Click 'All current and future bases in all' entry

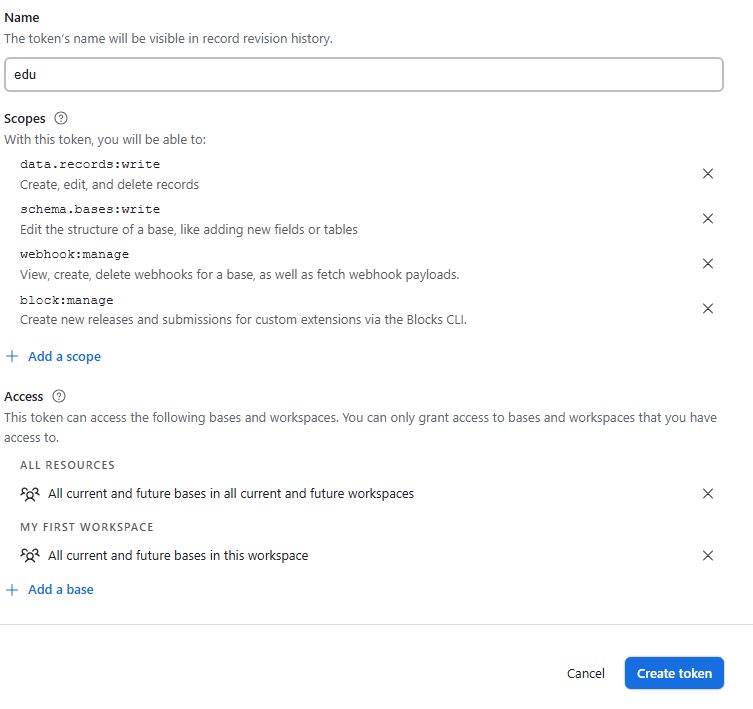click(x=231, y=494)
